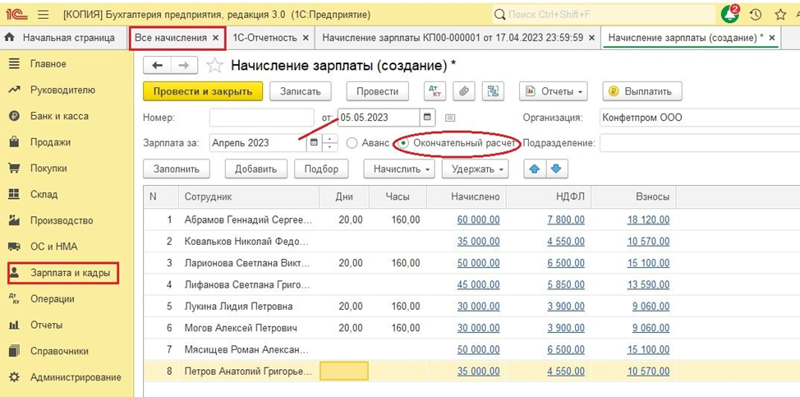The width and height of the screenshot is (800, 397).
Task: Mark document as favorite with star
Action: click(215, 65)
